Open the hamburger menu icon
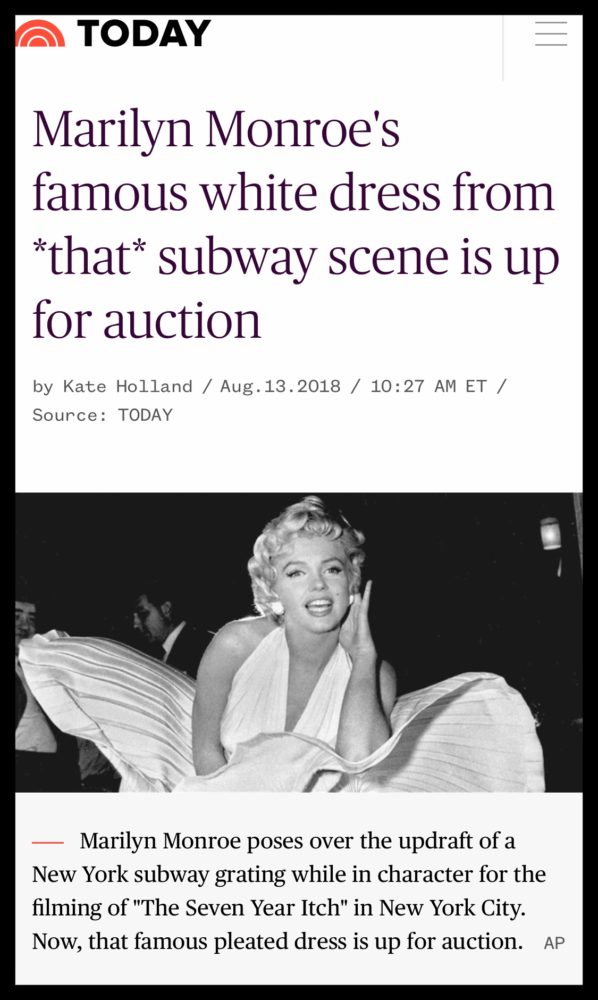The width and height of the screenshot is (598, 1000). 551,33
